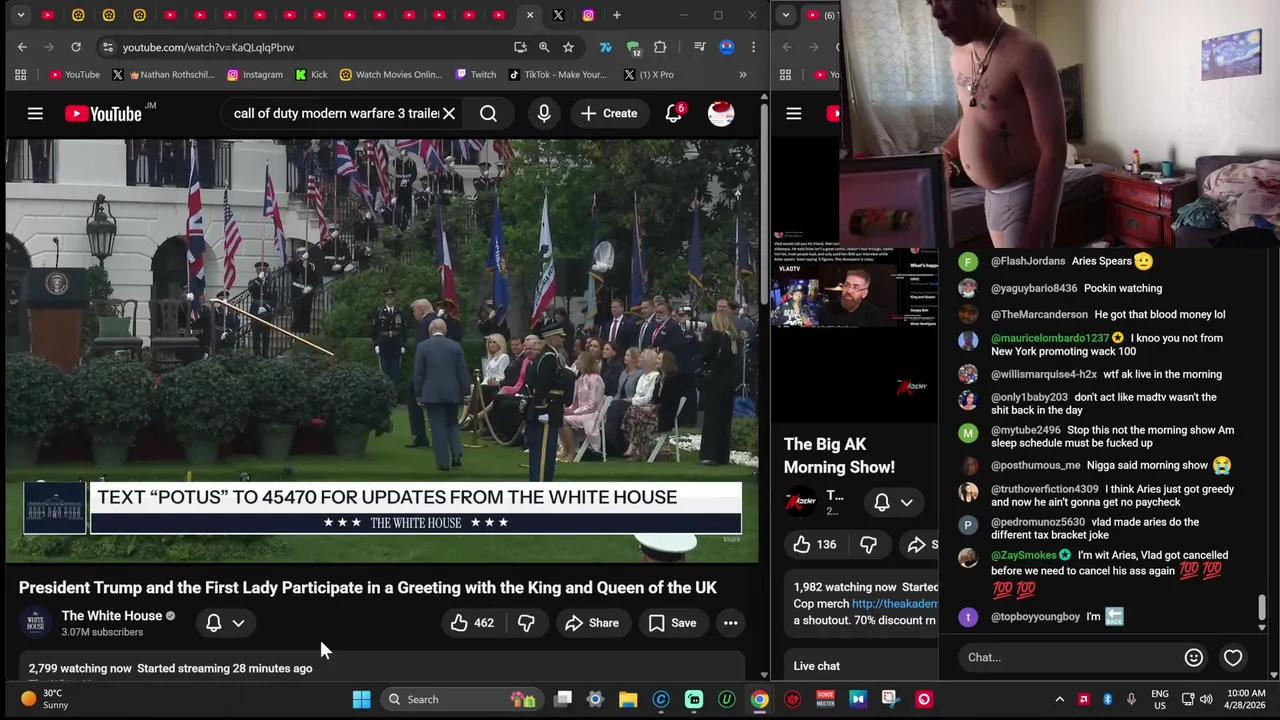Open the taskbar volume icon
This screenshot has height=720, width=1280.
[x=1206, y=699]
